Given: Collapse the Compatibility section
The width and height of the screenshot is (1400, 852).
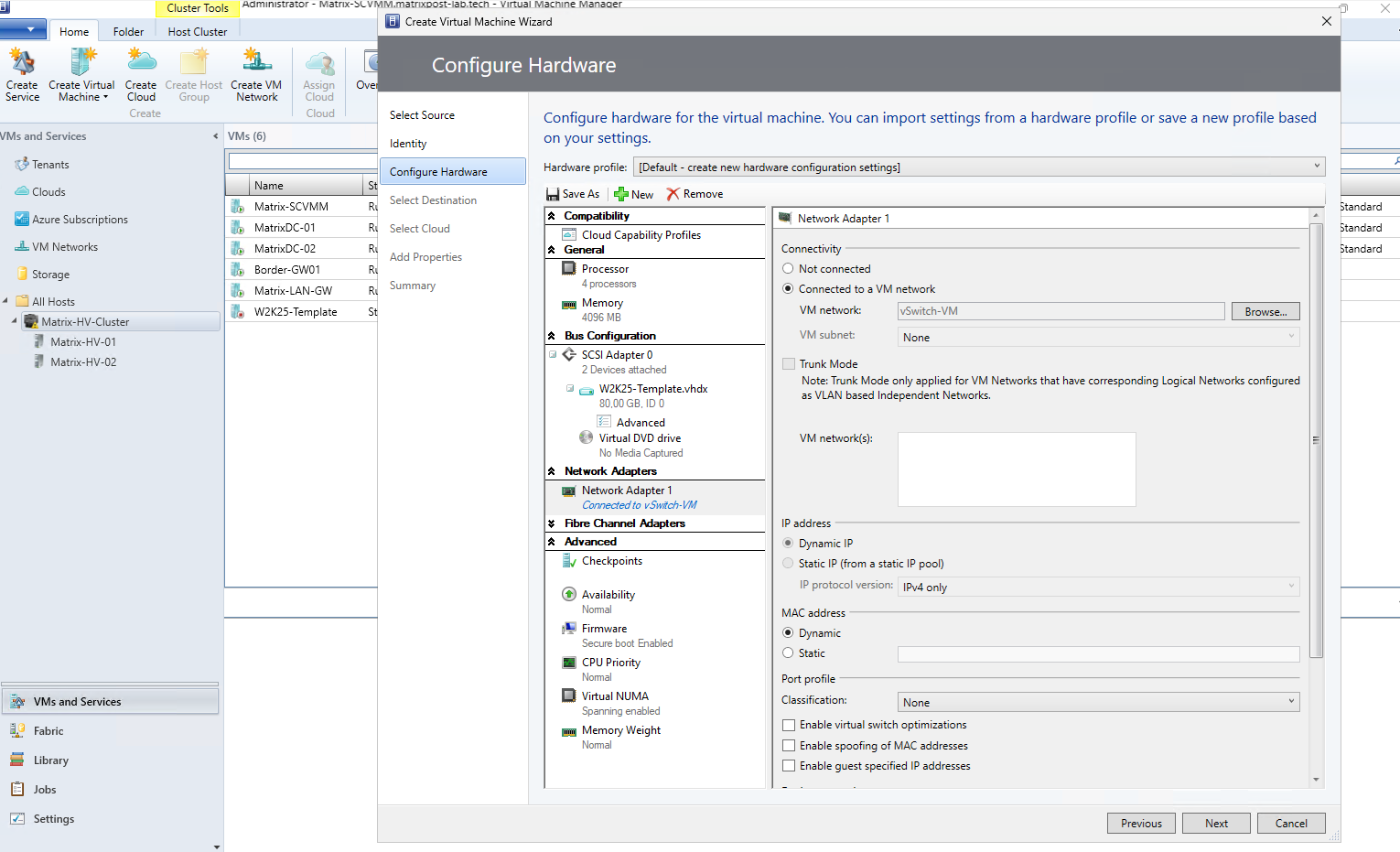Looking at the screenshot, I should click(552, 216).
